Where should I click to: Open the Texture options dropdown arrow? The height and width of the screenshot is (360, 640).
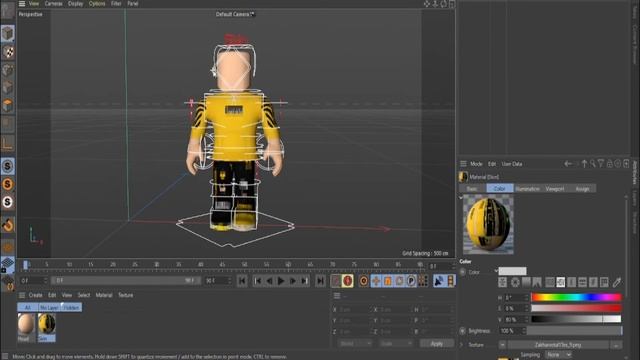(x=503, y=345)
